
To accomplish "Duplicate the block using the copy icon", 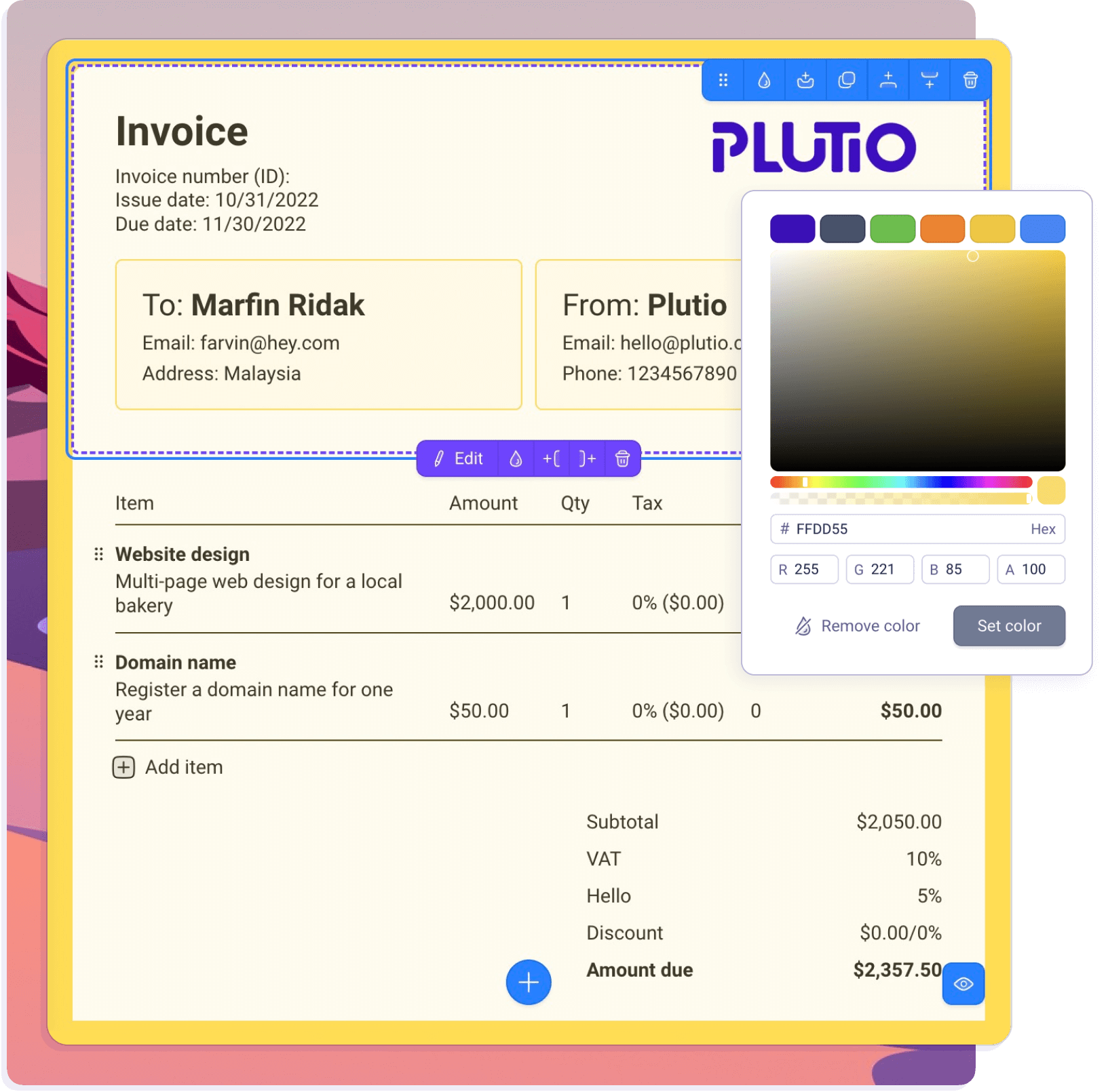I will pos(846,80).
